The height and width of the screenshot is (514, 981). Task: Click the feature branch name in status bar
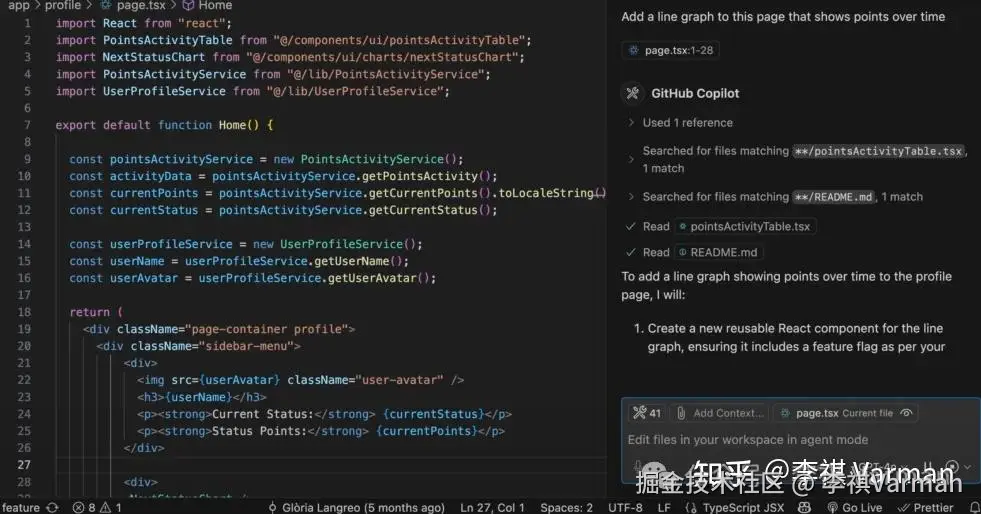point(21,507)
